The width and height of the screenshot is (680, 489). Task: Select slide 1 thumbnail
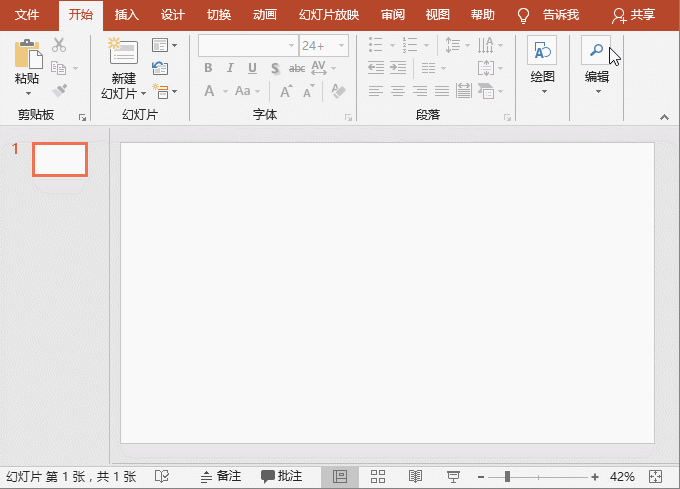pos(60,159)
